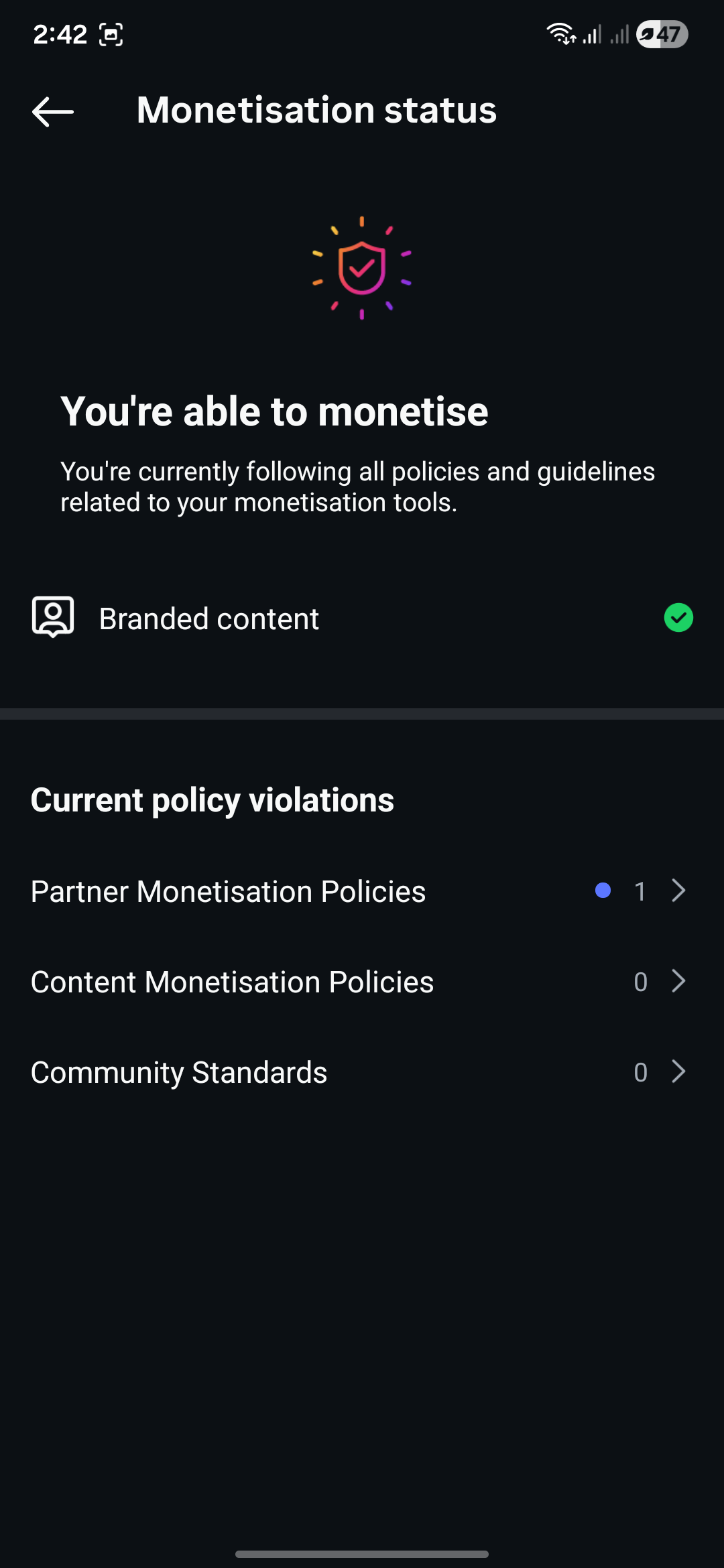This screenshot has width=724, height=1568.
Task: Expand Community Standards chevron
Action: pyautogui.click(x=678, y=1071)
